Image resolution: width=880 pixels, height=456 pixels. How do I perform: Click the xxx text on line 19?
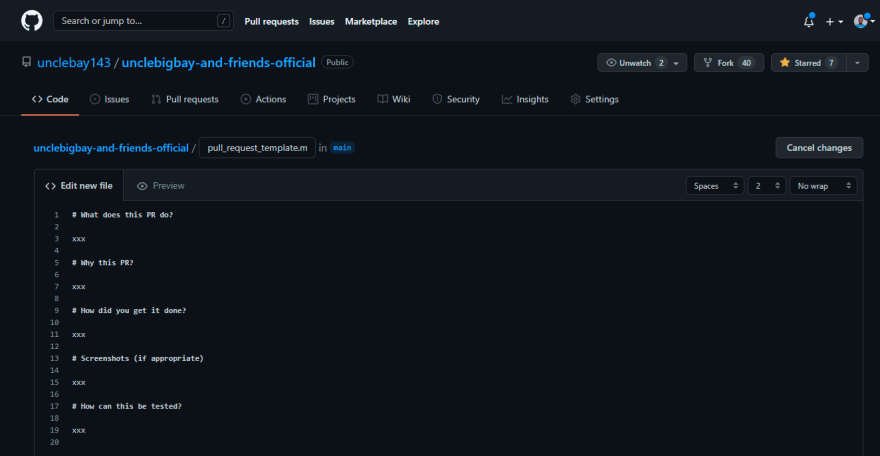[x=79, y=430]
